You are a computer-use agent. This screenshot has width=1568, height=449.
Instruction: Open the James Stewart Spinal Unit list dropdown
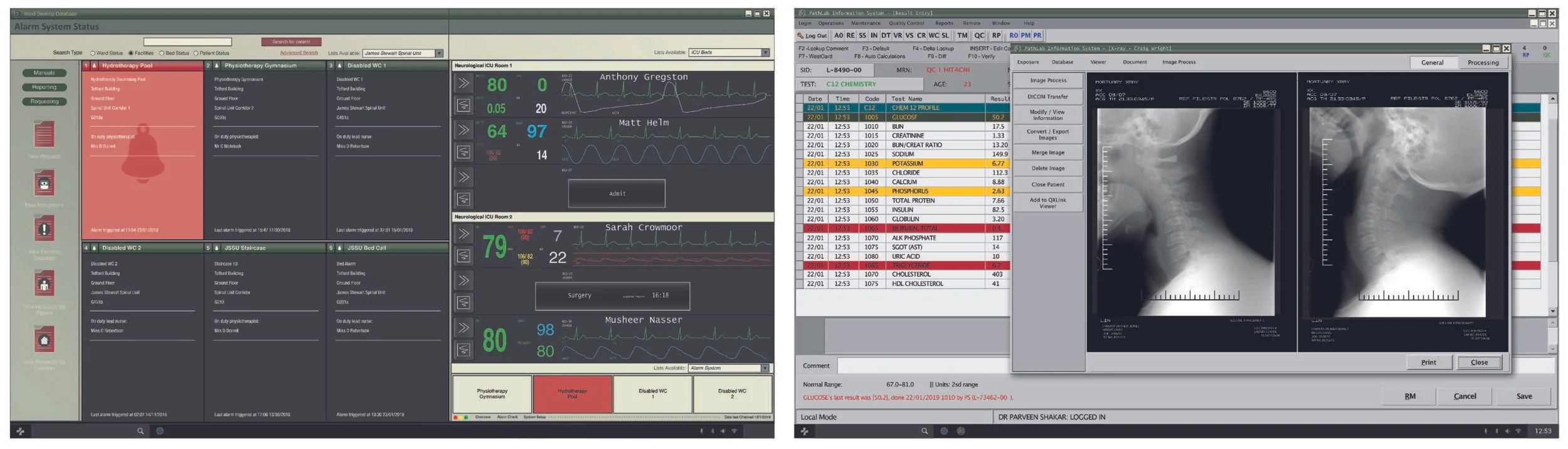439,53
